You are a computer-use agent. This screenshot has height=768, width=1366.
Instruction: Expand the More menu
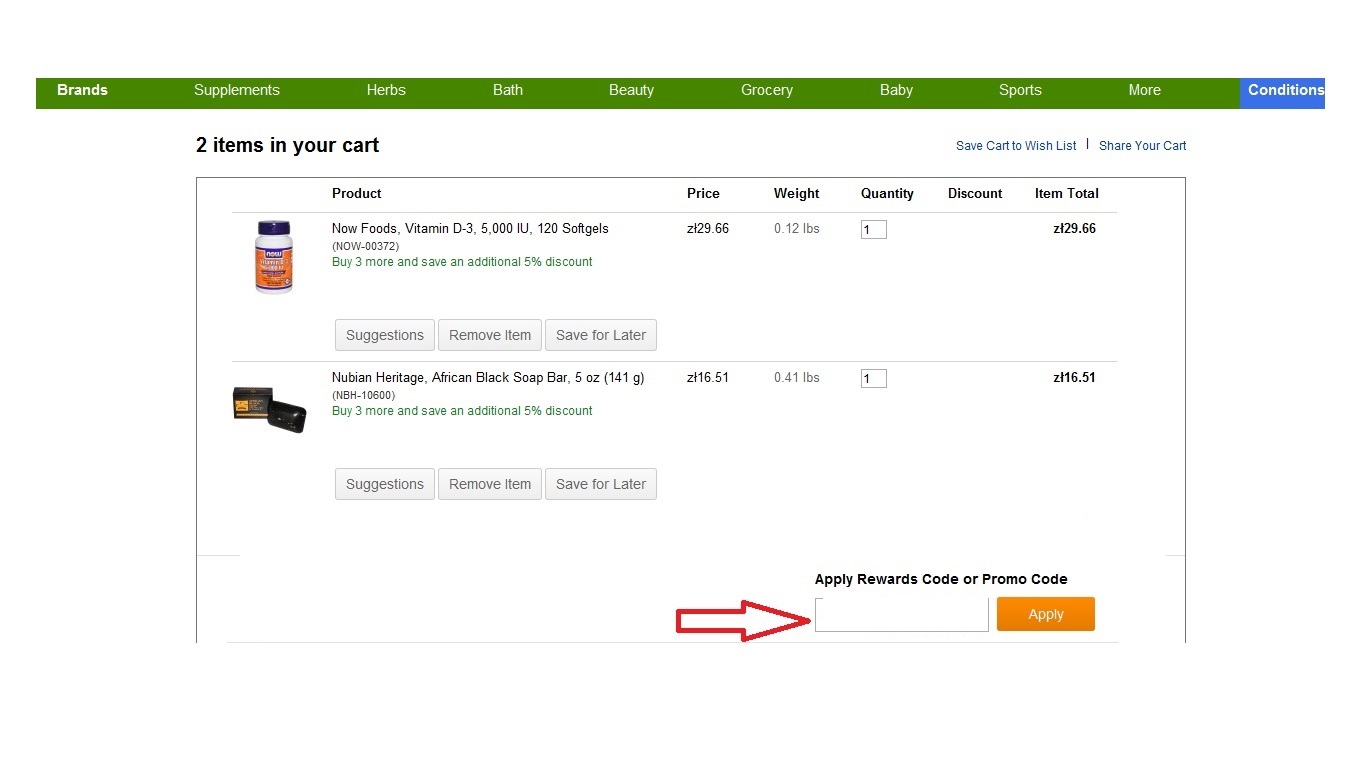click(x=1144, y=90)
